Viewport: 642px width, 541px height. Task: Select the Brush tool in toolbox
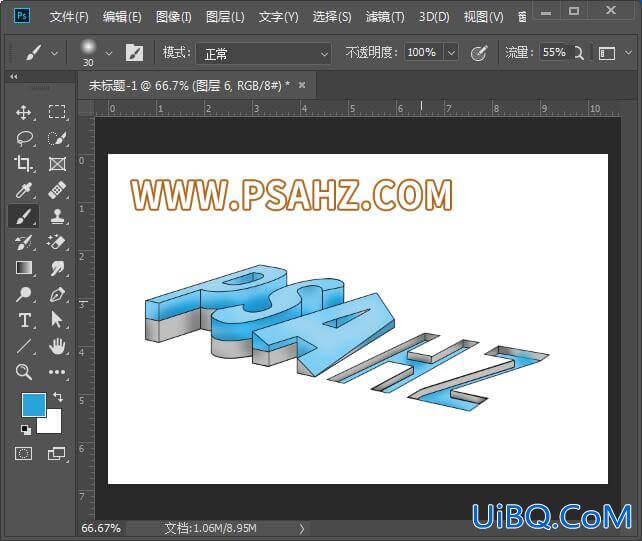tap(24, 216)
